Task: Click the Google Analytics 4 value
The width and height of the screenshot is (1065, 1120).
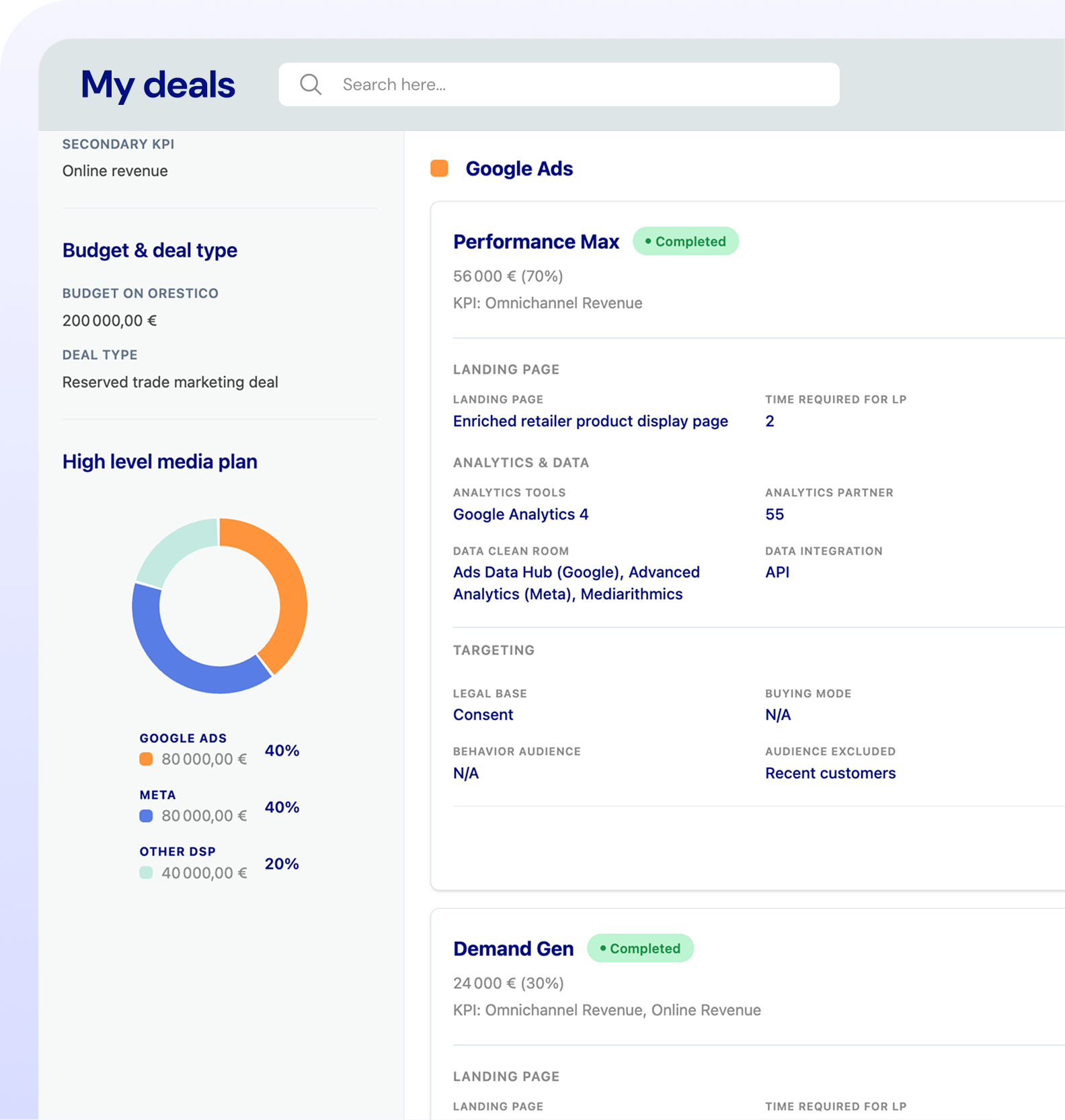Action: 520,514
